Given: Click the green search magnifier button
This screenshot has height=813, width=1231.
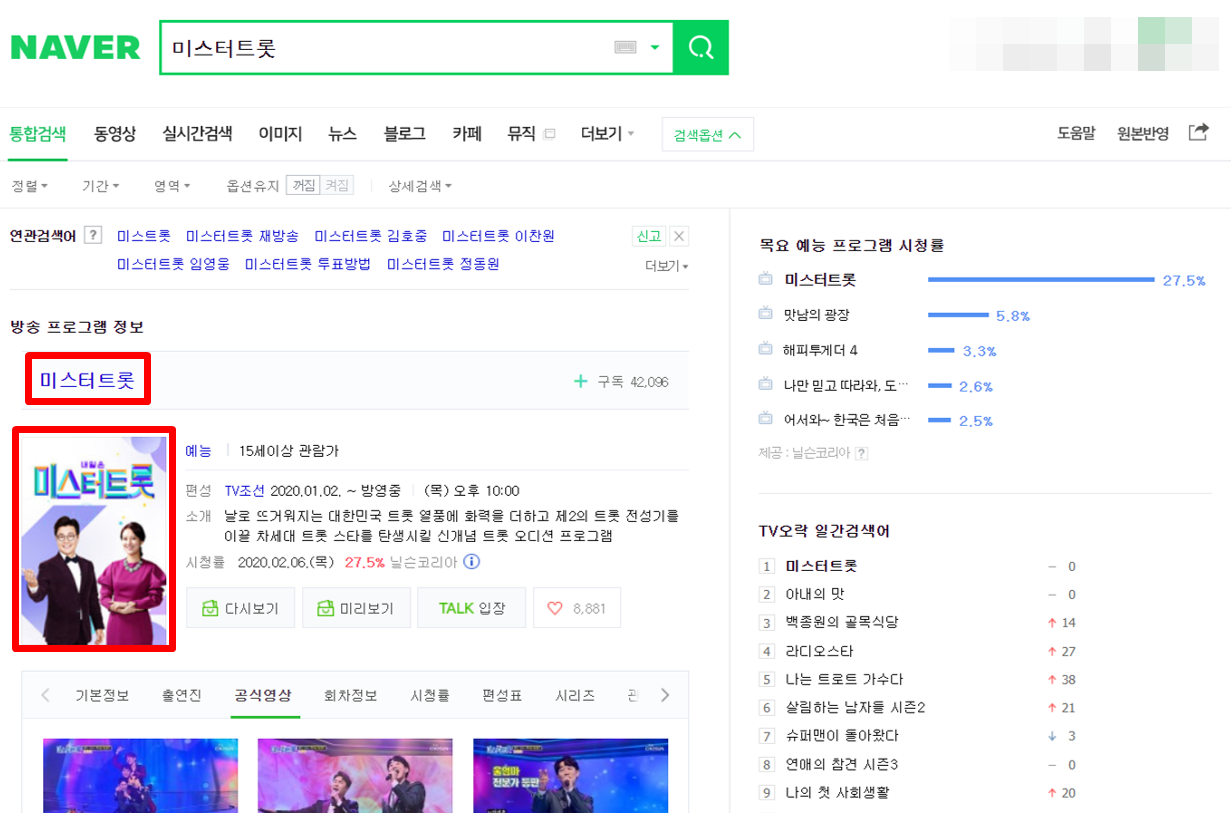Looking at the screenshot, I should pos(701,47).
